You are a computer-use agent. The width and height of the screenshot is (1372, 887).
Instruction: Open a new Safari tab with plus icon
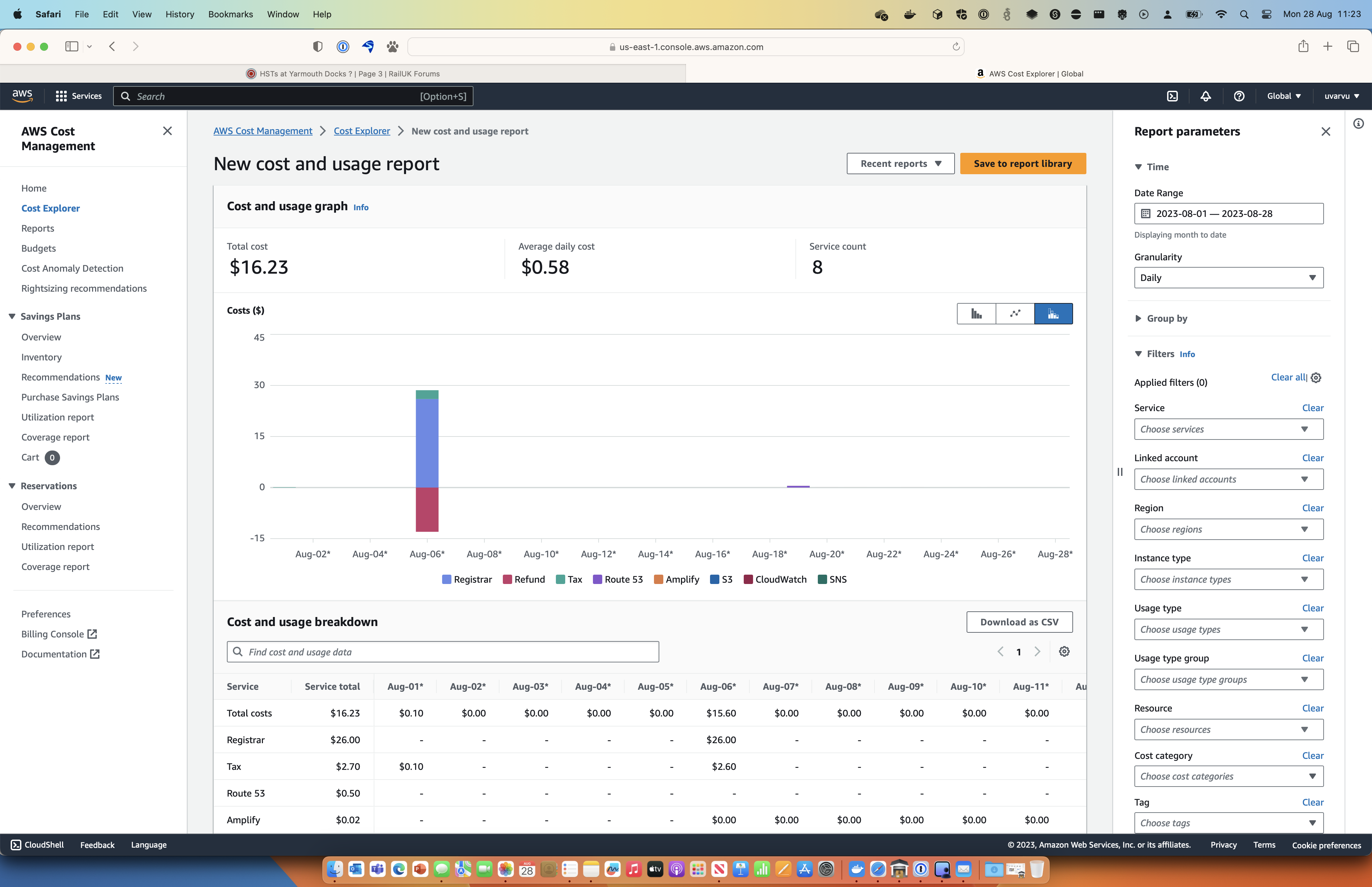click(1328, 47)
